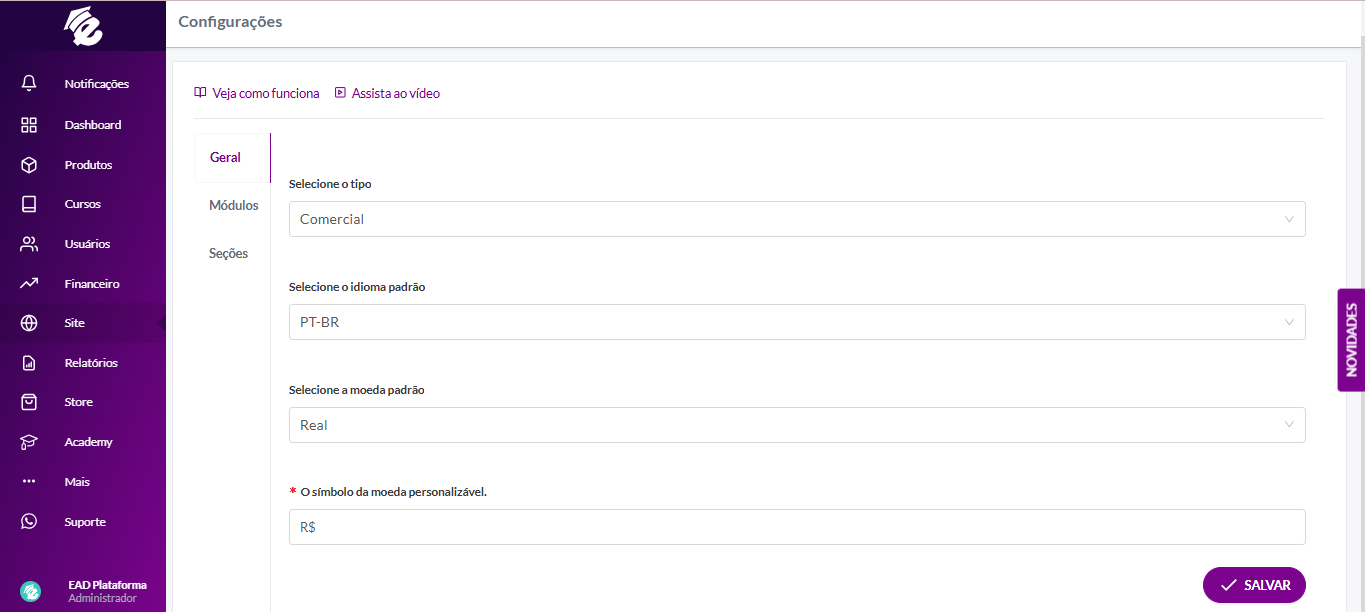Click the open book icon beside Veja como funciona
1365x612 pixels.
(200, 93)
